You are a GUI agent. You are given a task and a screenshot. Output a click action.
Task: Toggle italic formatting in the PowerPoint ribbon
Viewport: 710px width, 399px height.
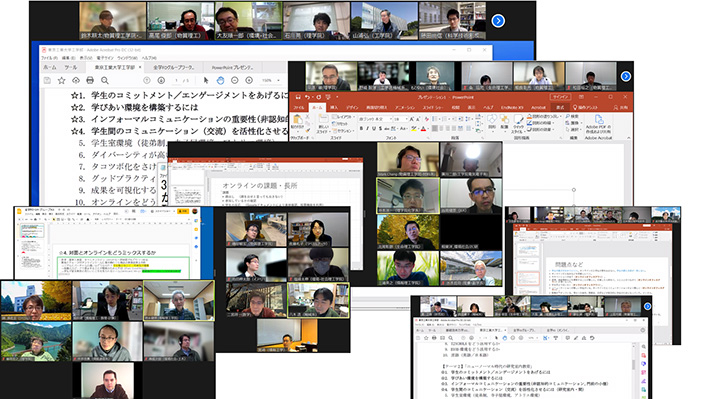point(367,129)
